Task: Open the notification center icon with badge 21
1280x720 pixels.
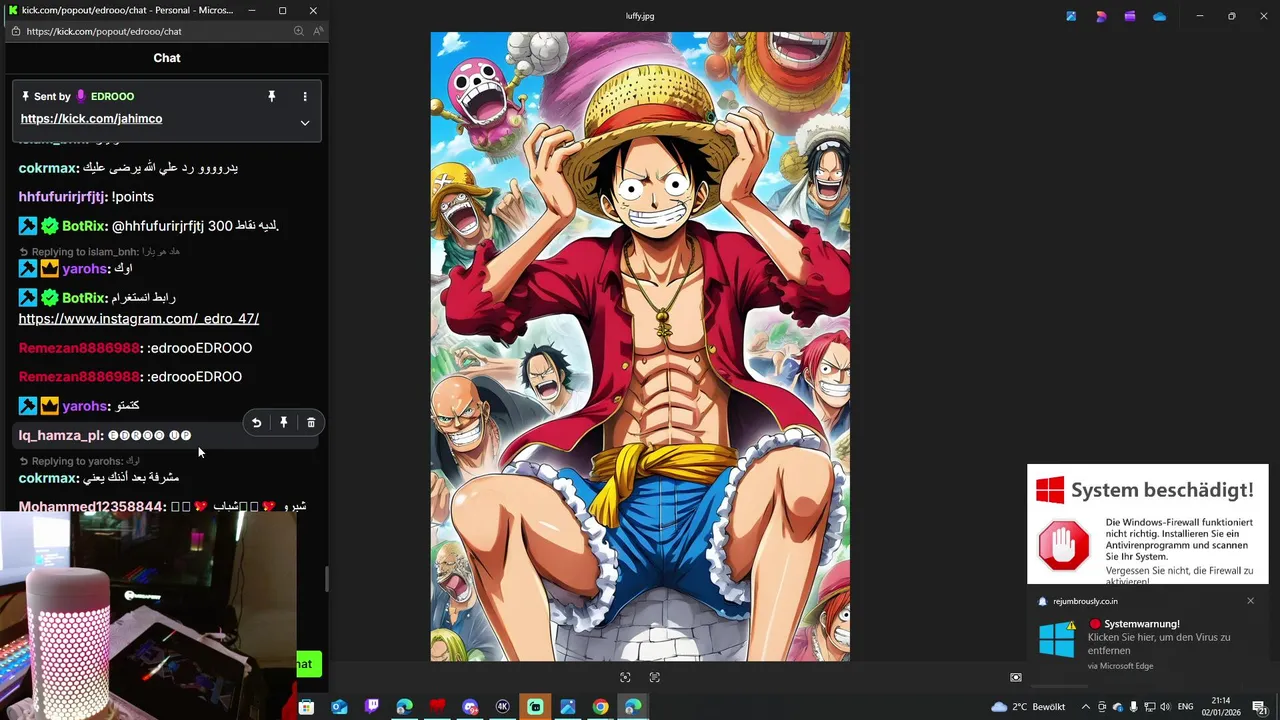Action: [1260, 707]
